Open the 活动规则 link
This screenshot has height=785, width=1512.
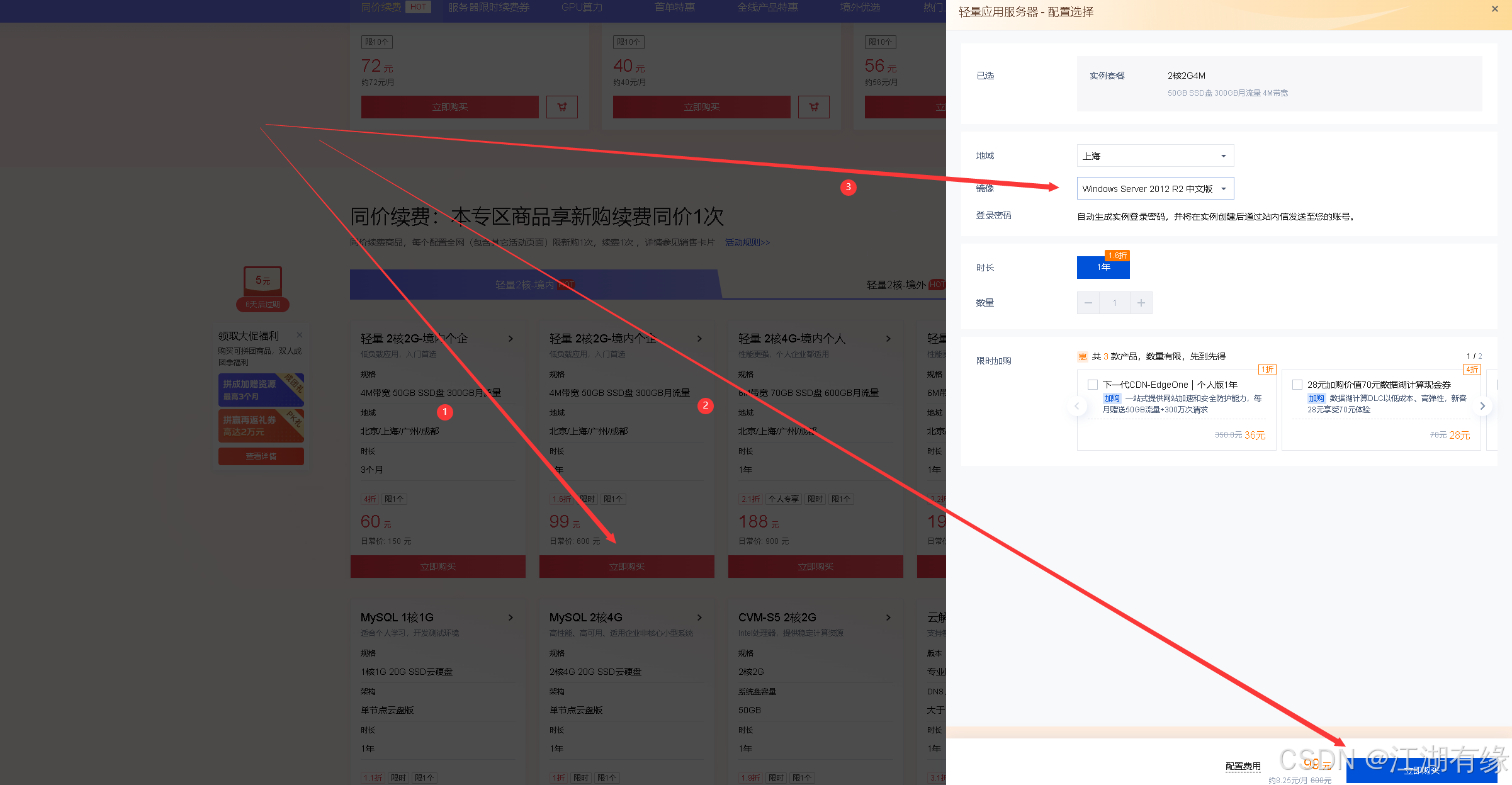[x=747, y=242]
